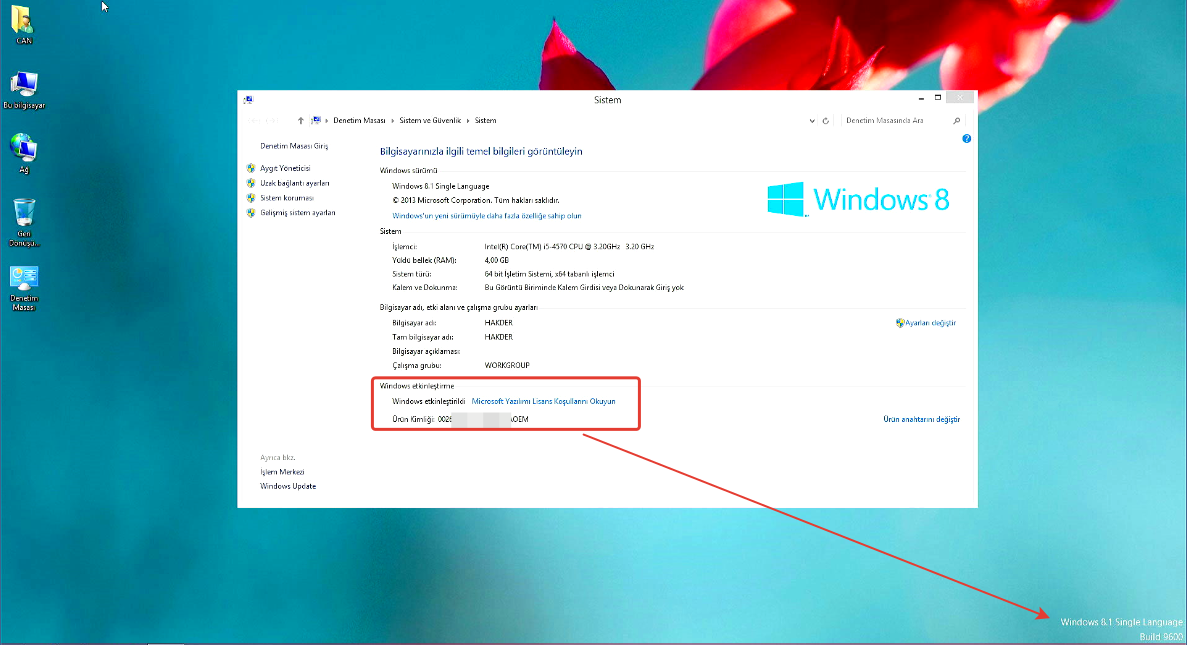The image size is (1187, 645).
Task: Open İşlem Merkezi link
Action: click(282, 472)
